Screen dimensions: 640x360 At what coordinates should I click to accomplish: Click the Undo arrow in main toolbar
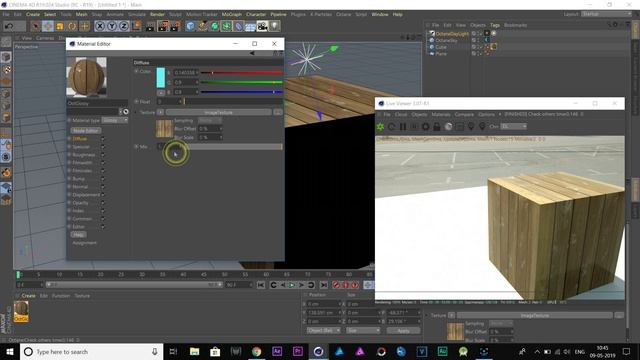9,26
